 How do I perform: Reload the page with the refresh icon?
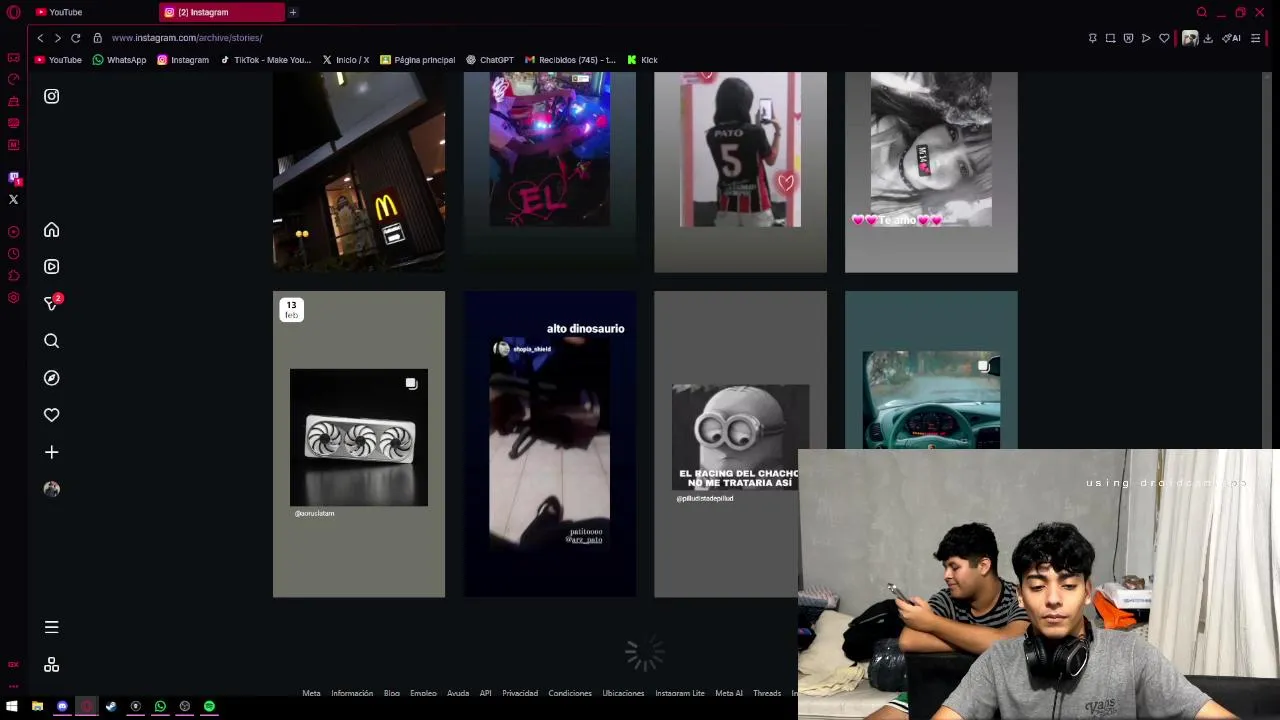point(75,38)
